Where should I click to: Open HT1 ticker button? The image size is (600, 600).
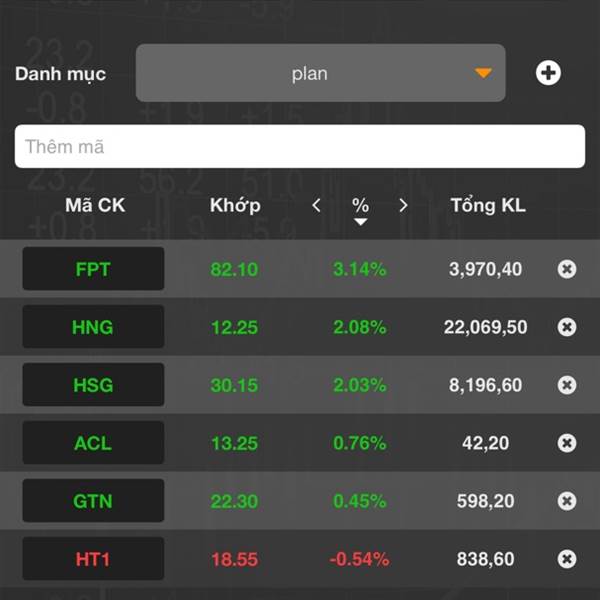[x=93, y=559]
